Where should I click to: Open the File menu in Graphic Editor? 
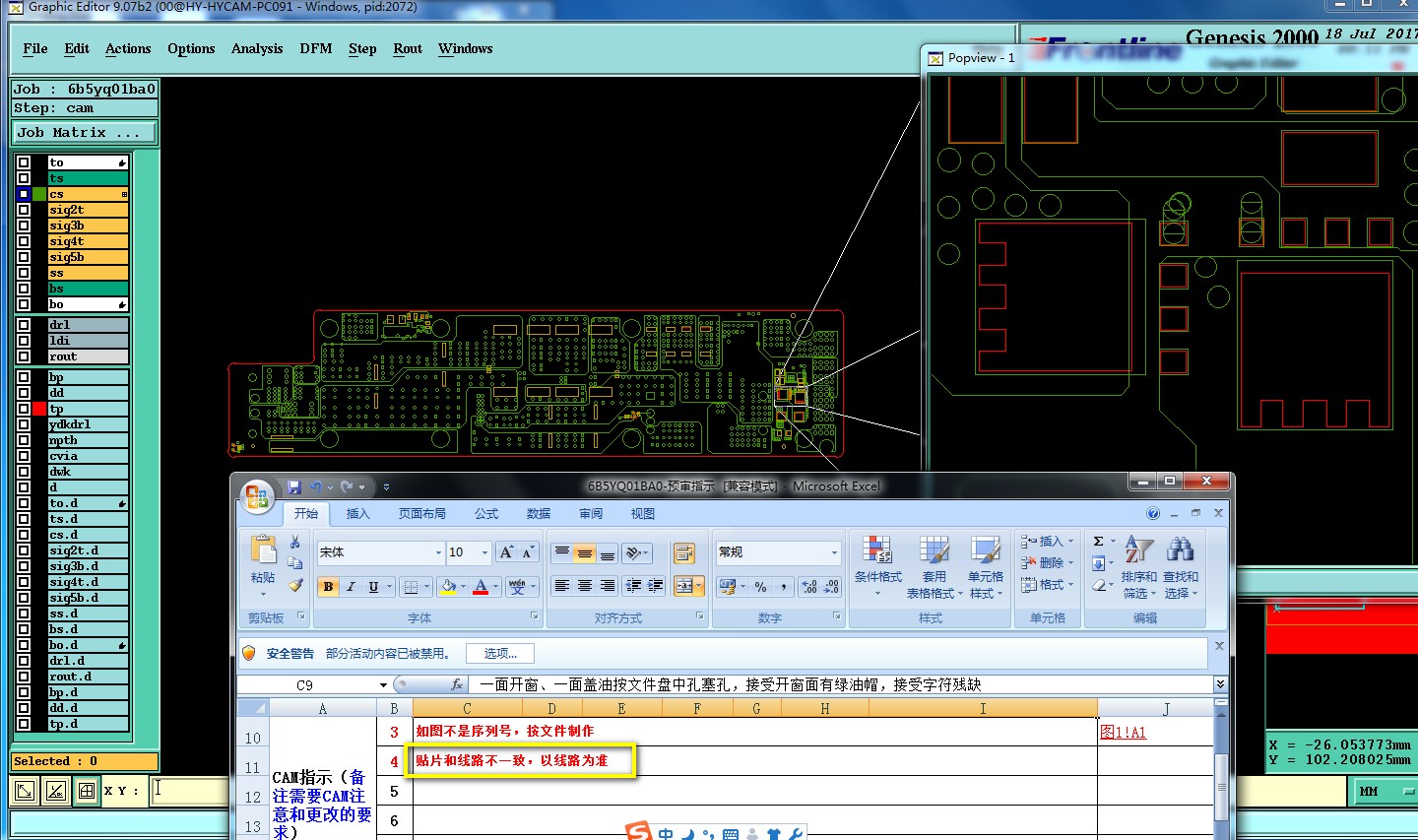pyautogui.click(x=35, y=48)
